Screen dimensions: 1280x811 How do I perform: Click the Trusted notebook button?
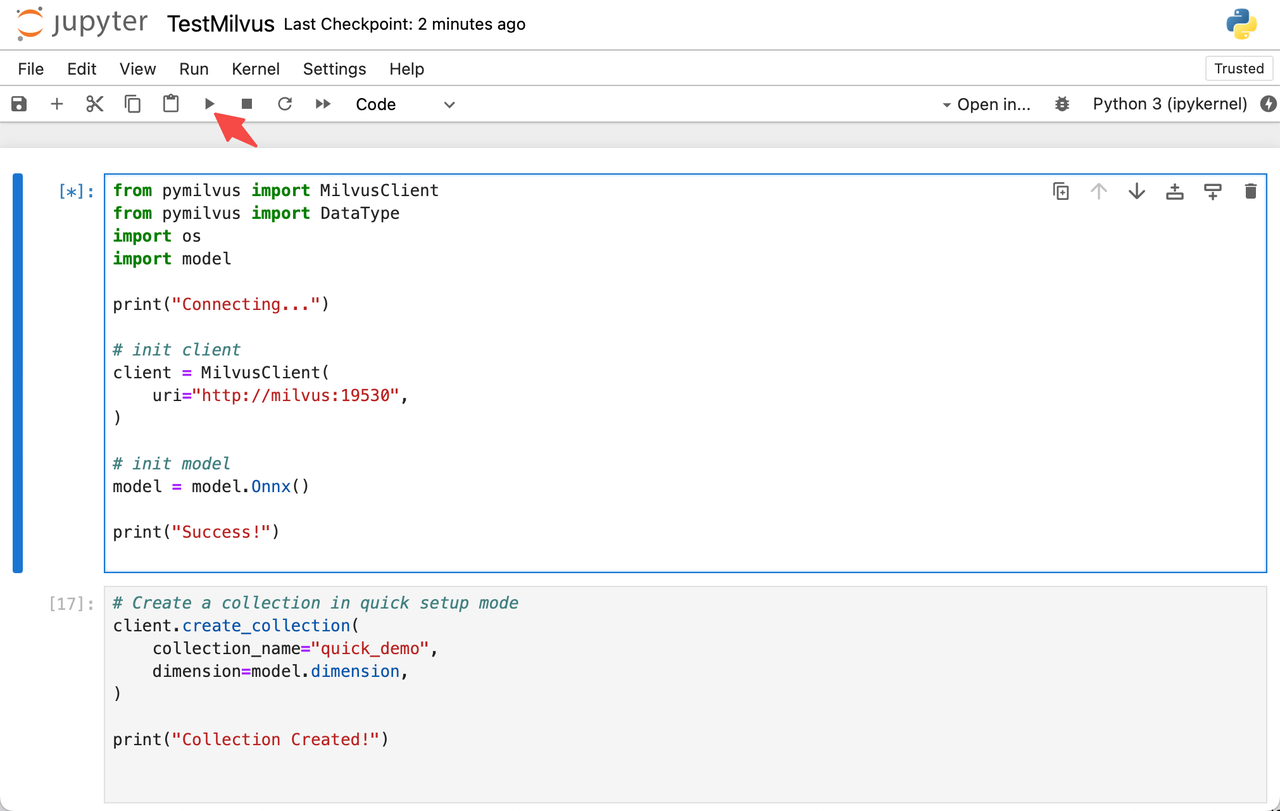[x=1239, y=69]
